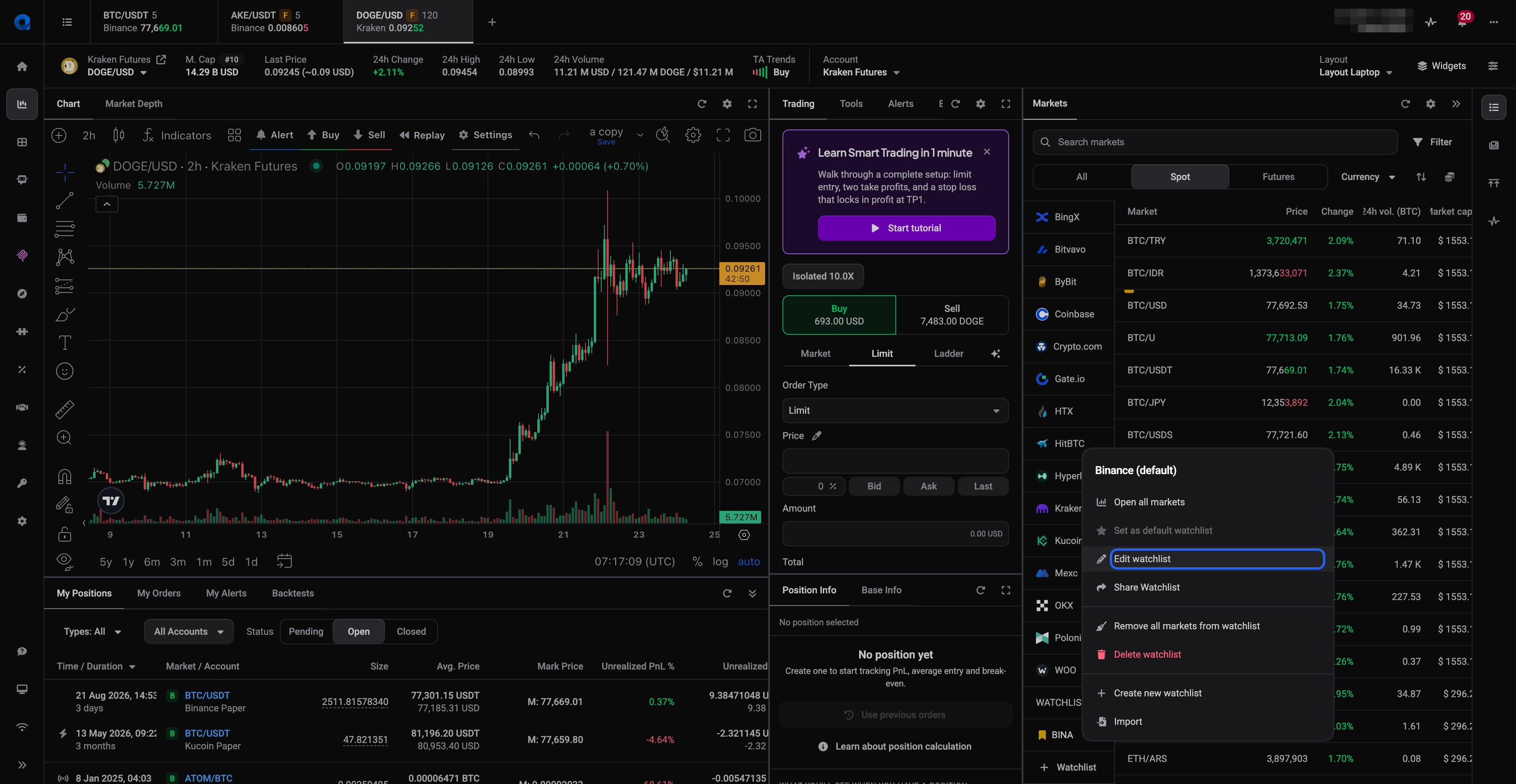Open the DOGE/USD market selector dropdown
The width and height of the screenshot is (1516, 784).
[x=117, y=72]
